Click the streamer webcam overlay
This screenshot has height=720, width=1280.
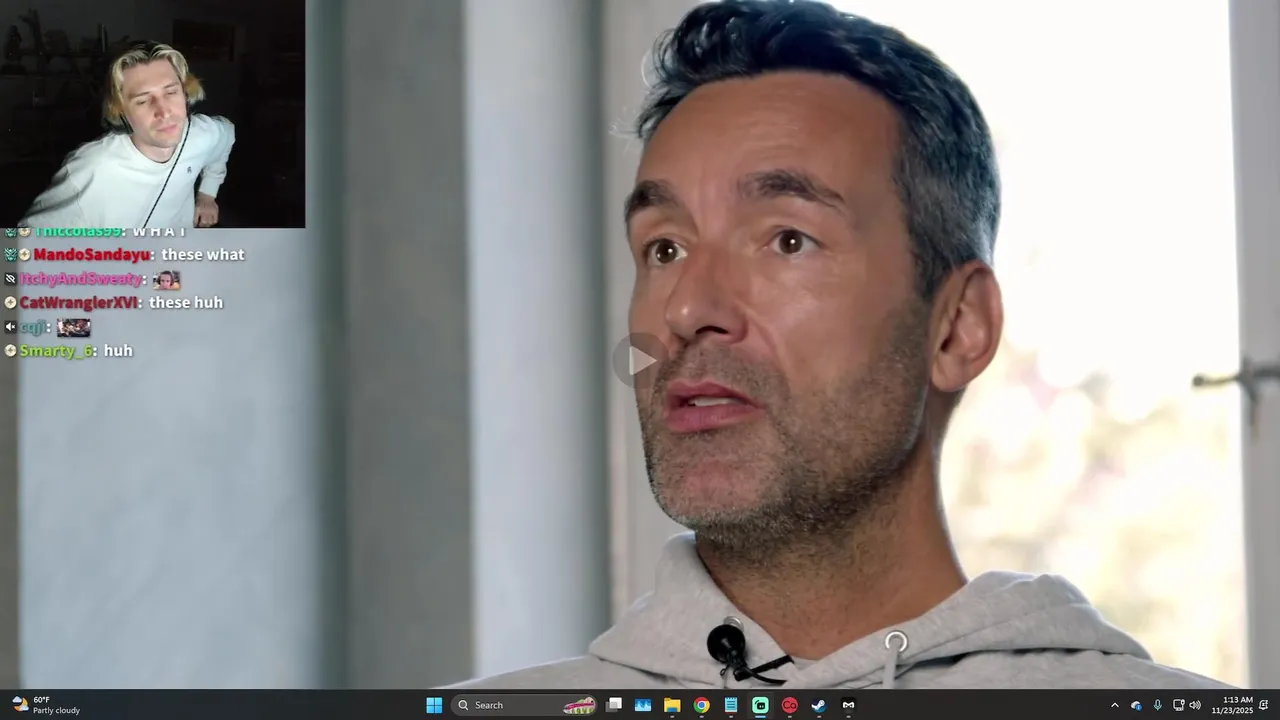tap(152, 114)
